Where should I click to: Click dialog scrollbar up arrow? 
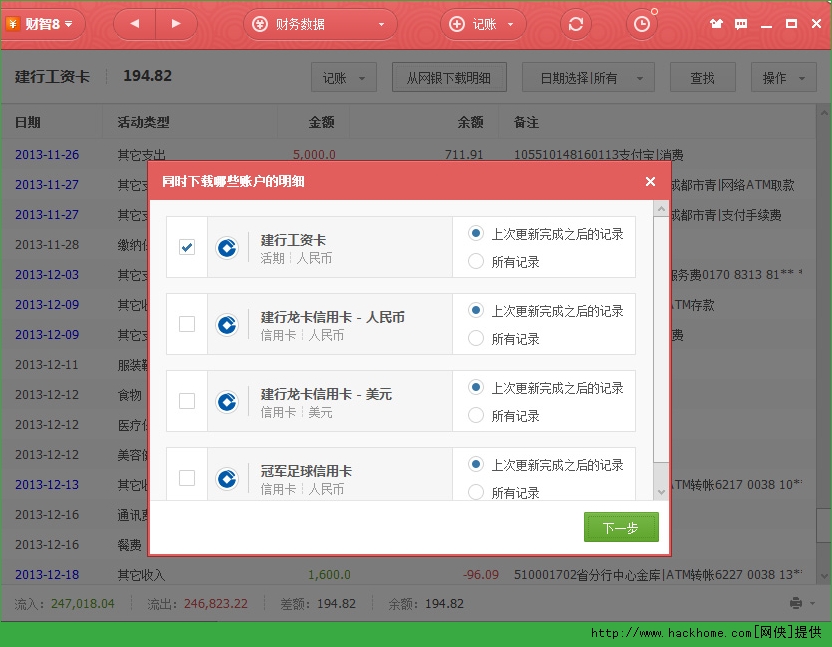661,209
